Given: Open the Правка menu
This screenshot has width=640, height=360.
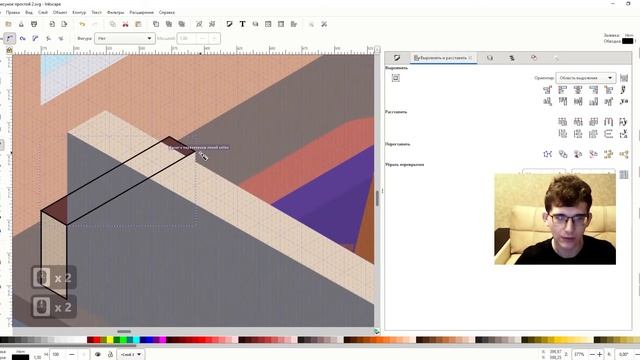Looking at the screenshot, I should point(13,13).
